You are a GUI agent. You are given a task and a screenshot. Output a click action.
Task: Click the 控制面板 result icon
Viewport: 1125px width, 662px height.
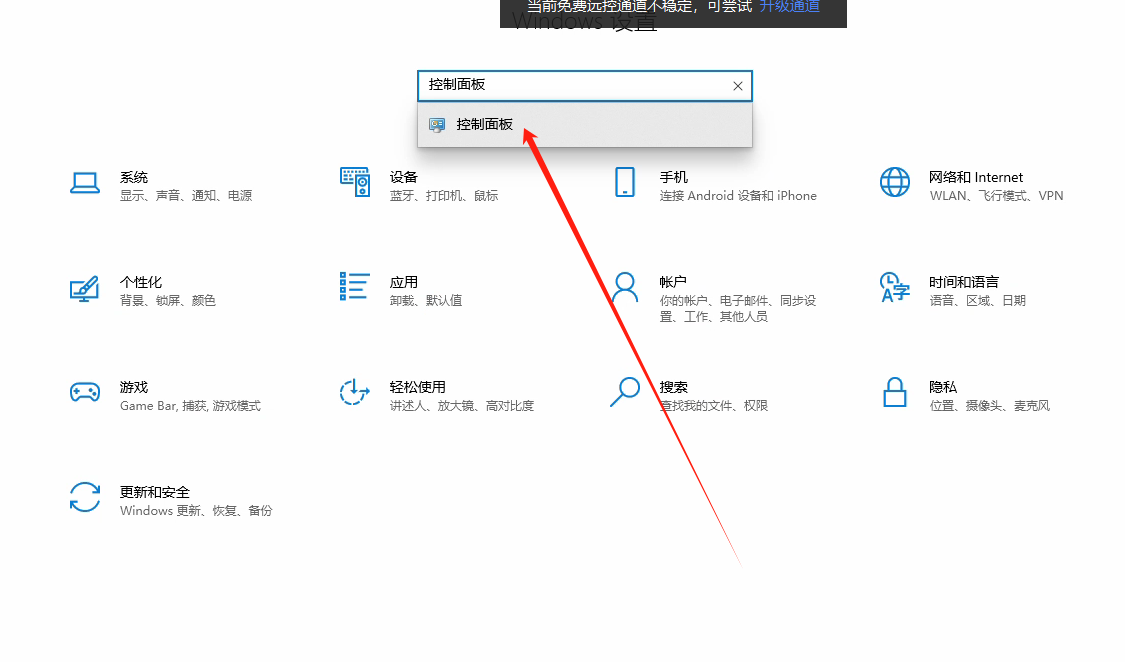[437, 124]
